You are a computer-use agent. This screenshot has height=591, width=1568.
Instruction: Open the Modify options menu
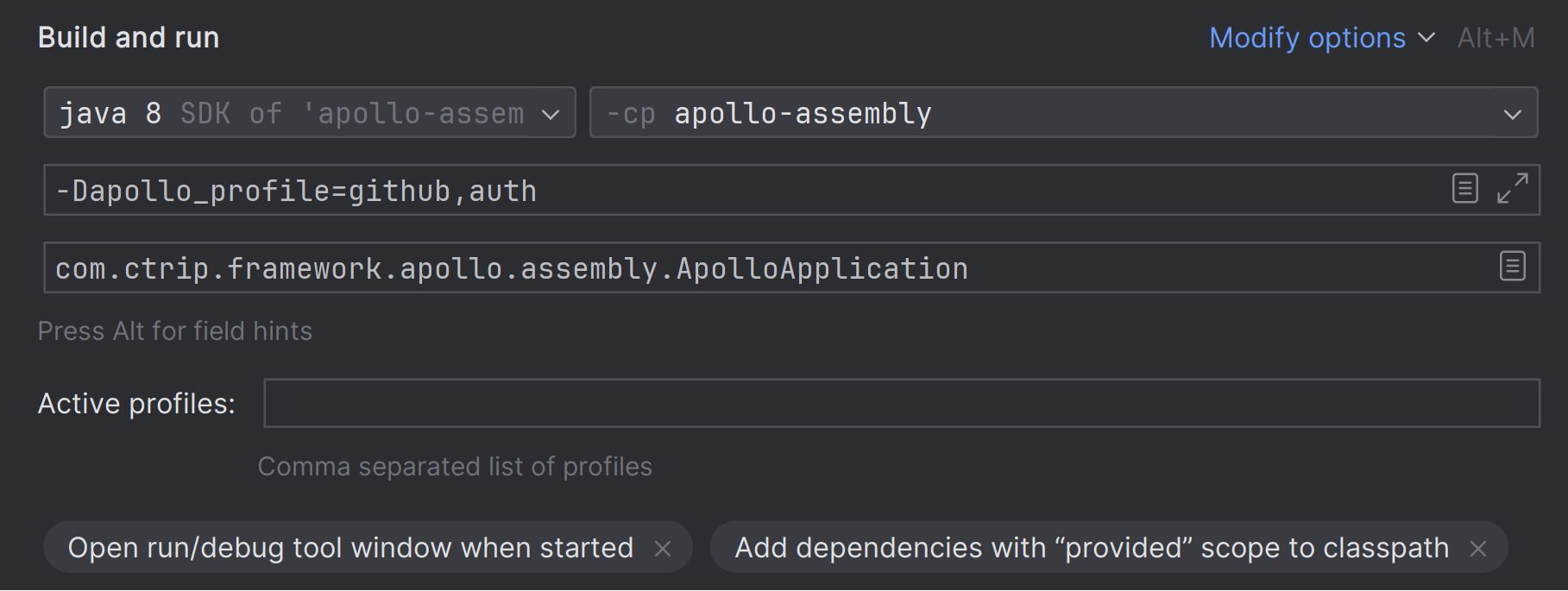[x=1307, y=38]
